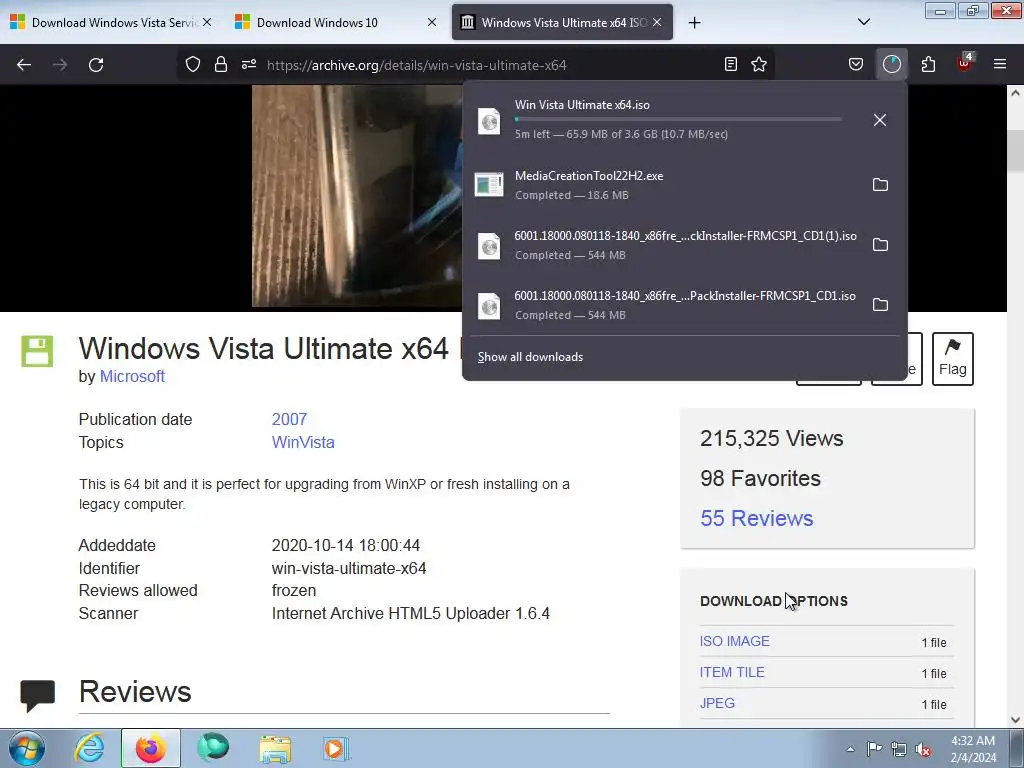Open Windows Explorer folder in taskbar

coord(275,748)
